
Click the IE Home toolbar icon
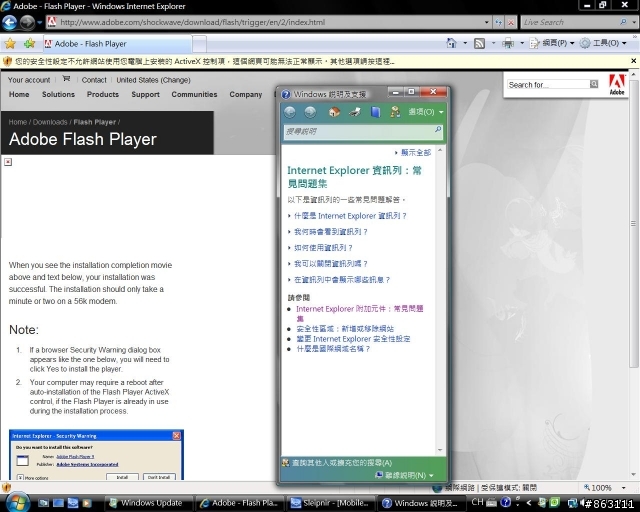pyautogui.click(x=451, y=43)
